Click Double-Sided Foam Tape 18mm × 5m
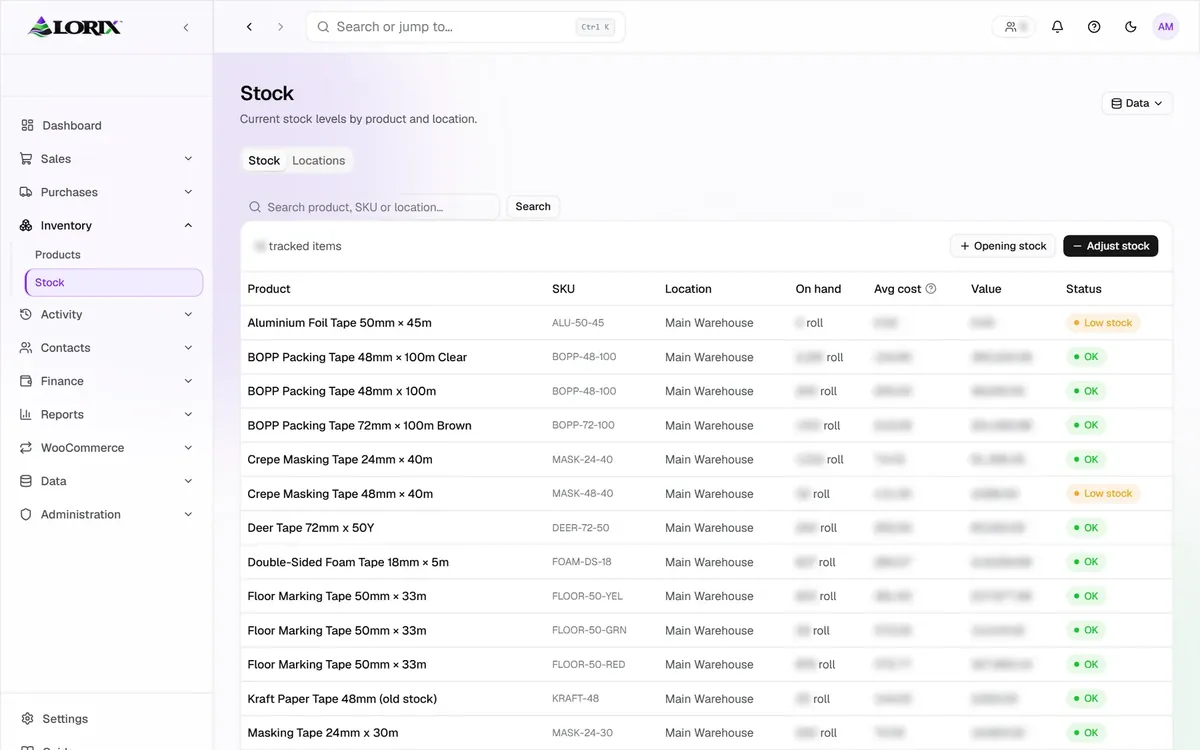Image resolution: width=1200 pixels, height=750 pixels. 348,562
